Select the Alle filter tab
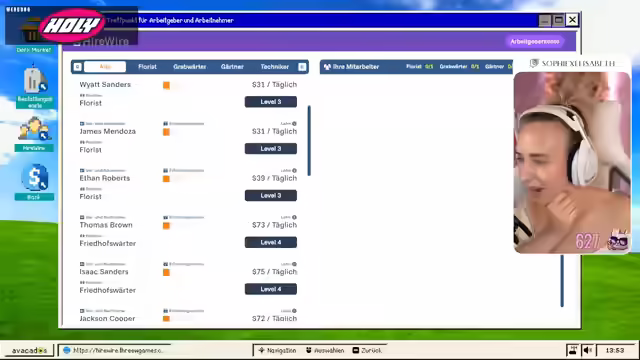 coord(105,67)
